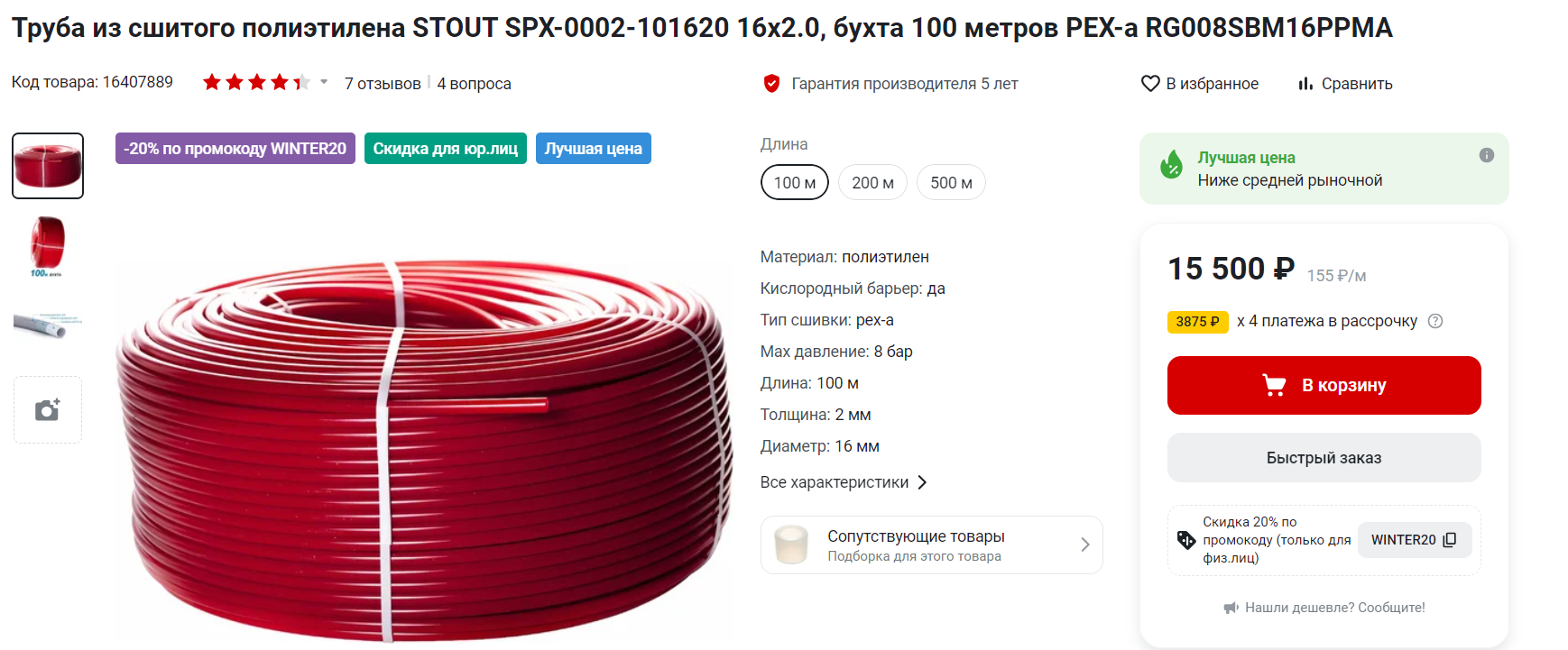Expand the rating dropdown arrow
Image resolution: width=1568 pixels, height=650 pixels.
coord(324,82)
